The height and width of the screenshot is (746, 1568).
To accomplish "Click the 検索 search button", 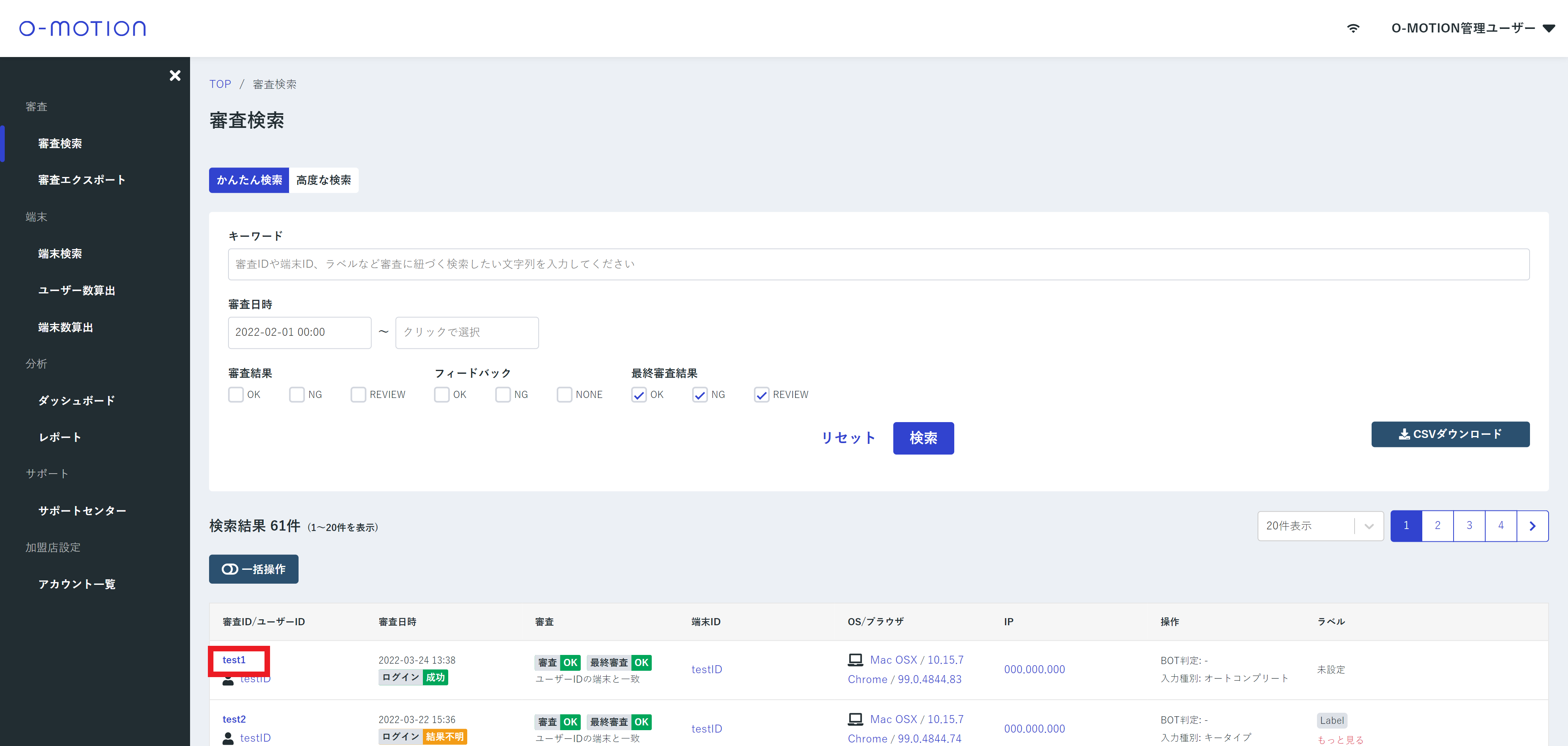I will (923, 438).
